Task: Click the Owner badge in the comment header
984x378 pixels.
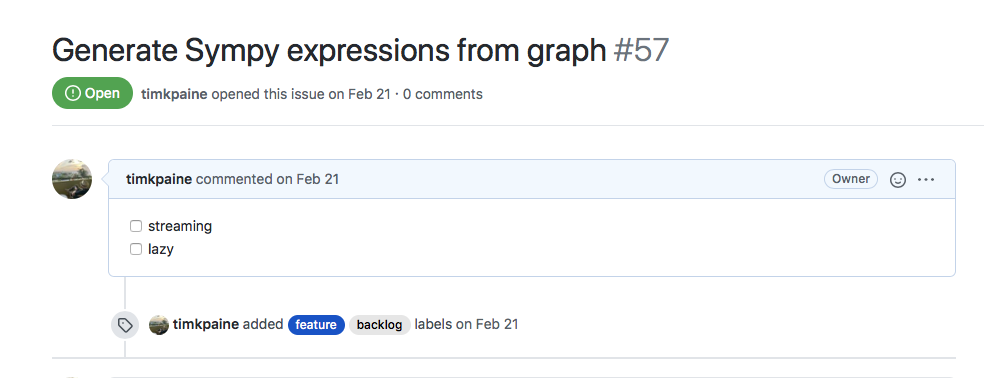Action: click(851, 179)
